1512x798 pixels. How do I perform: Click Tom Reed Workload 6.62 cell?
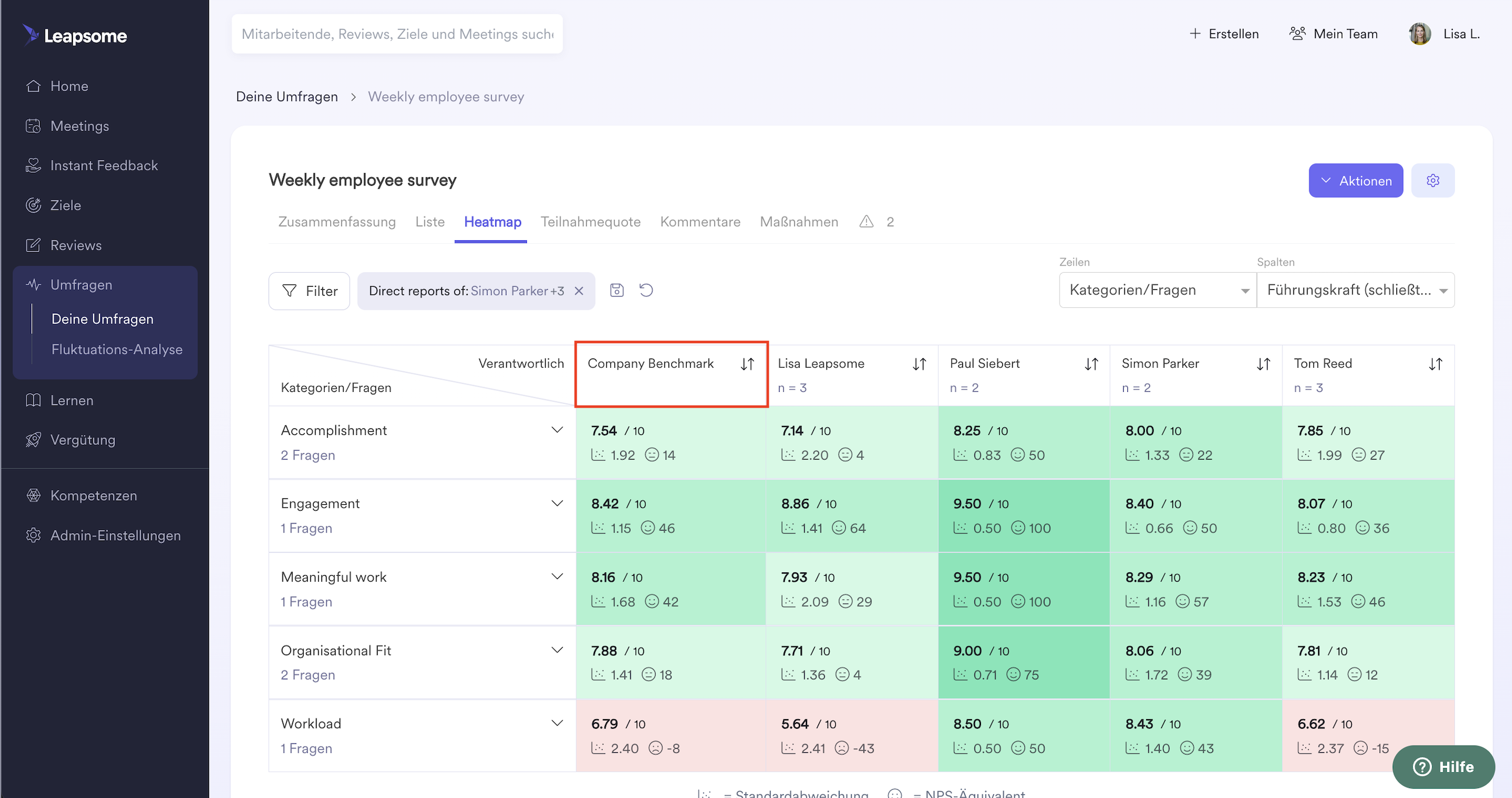point(1368,736)
